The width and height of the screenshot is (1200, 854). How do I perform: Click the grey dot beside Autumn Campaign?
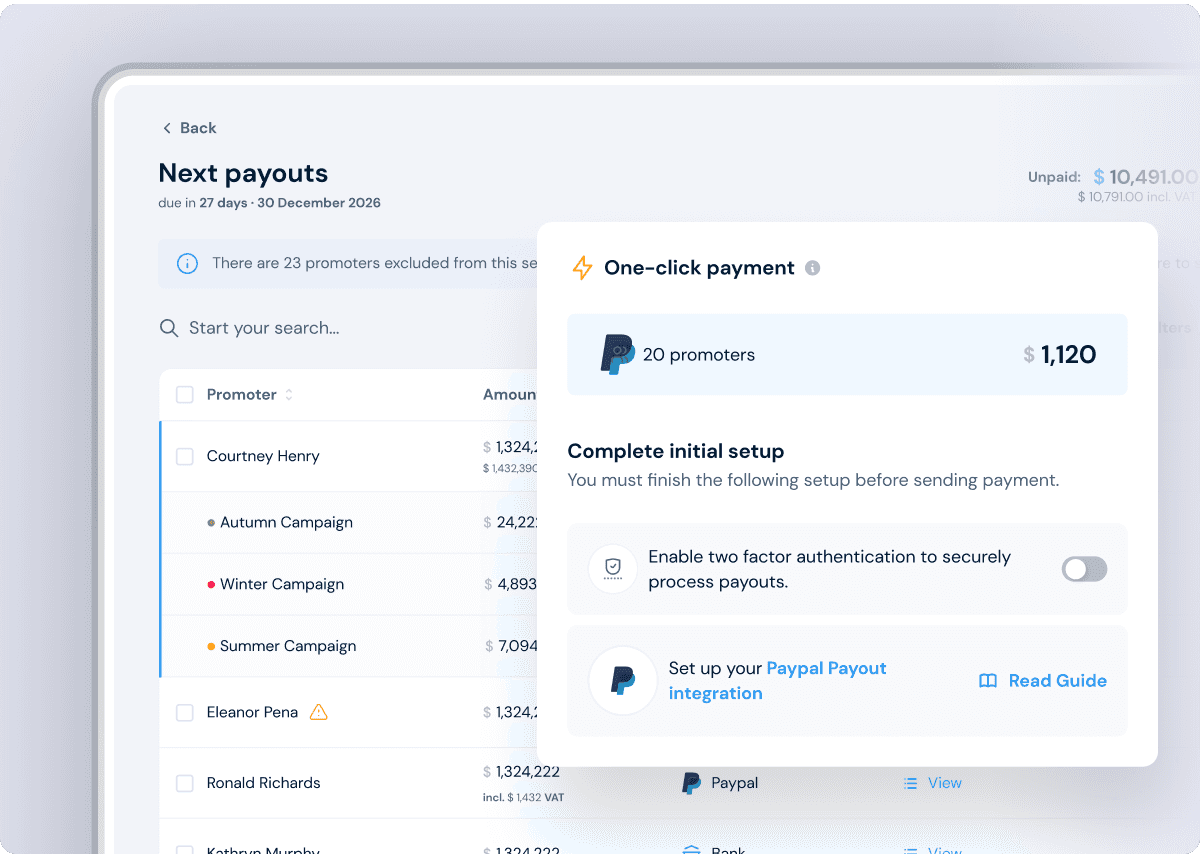(x=211, y=523)
